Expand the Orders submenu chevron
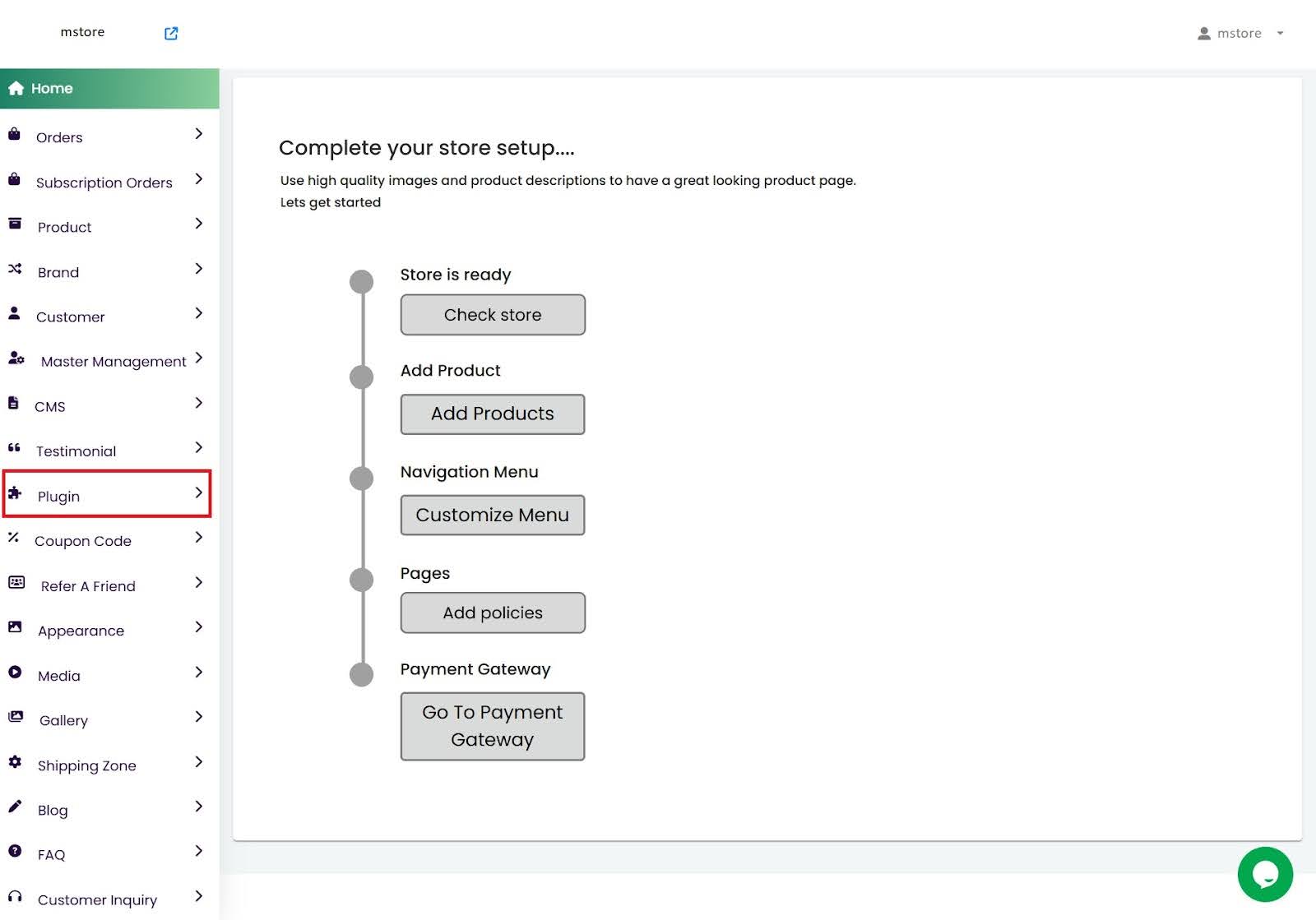The width and height of the screenshot is (1316, 920). click(199, 134)
